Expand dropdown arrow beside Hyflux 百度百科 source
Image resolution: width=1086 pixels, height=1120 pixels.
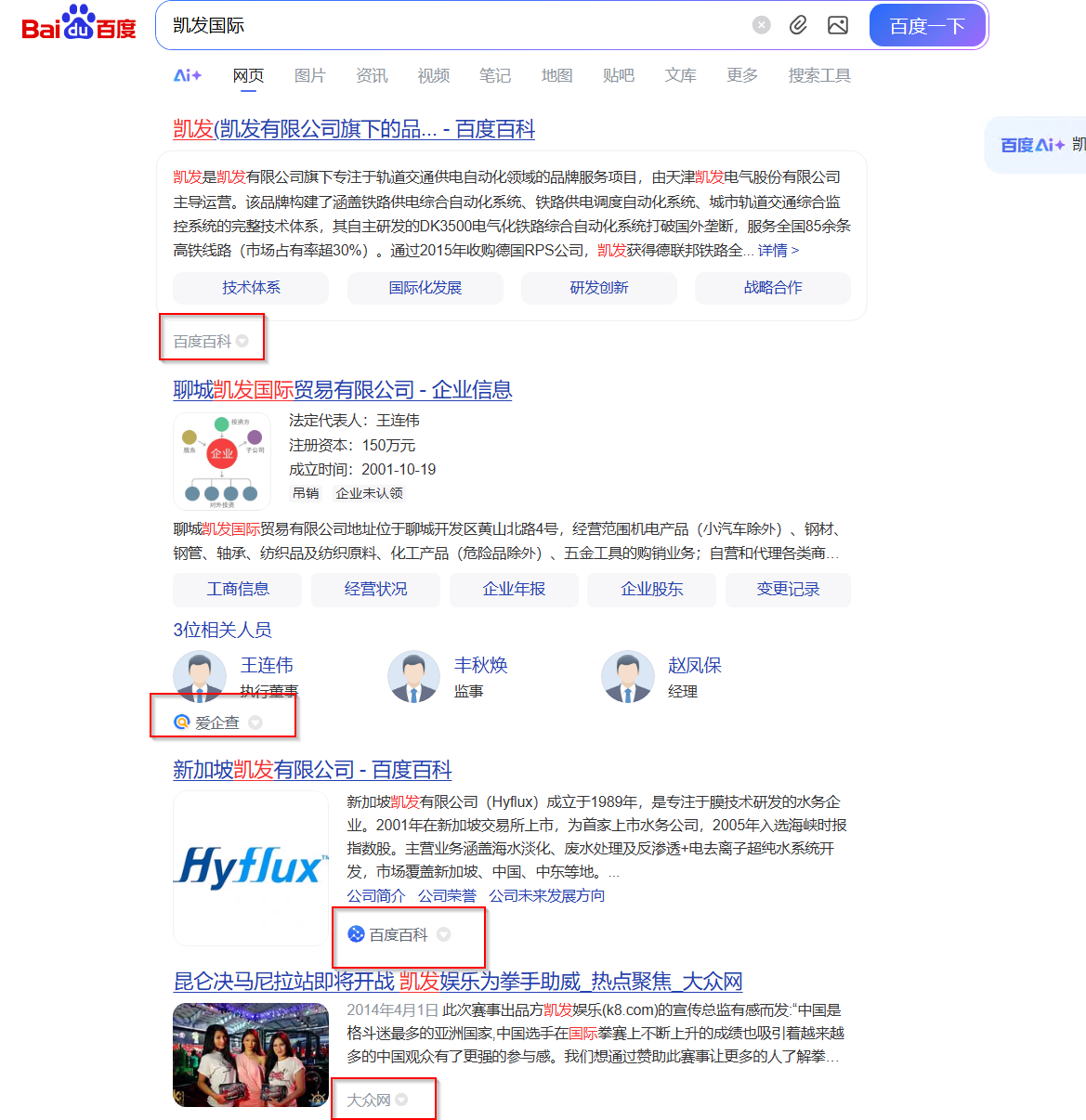tap(444, 934)
